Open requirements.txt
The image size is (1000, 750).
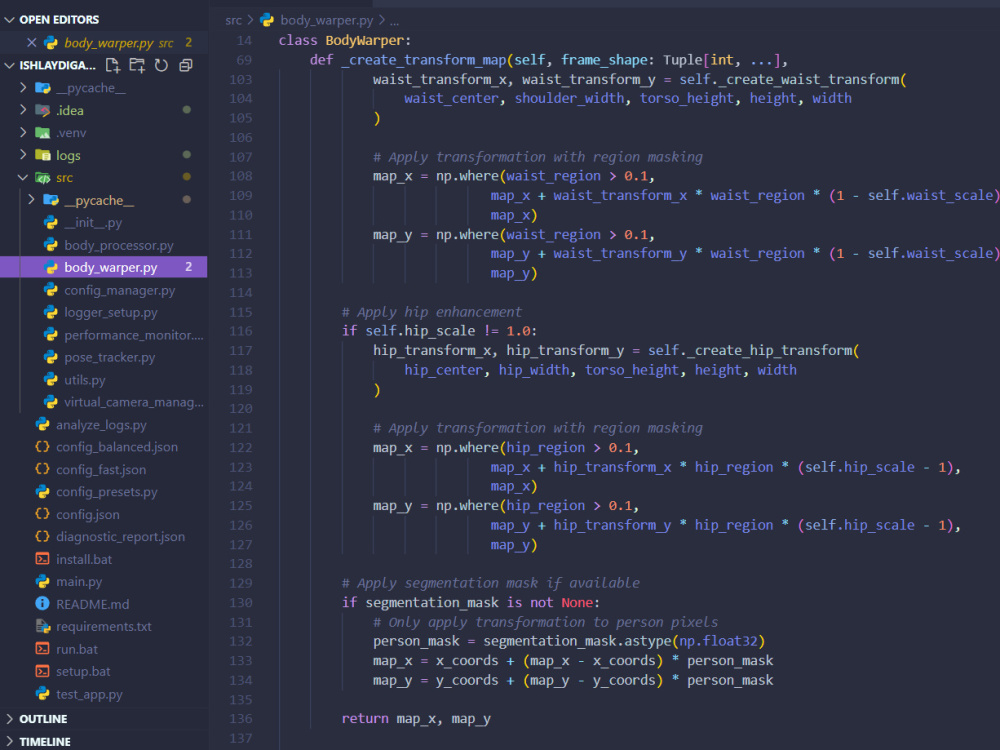103,626
